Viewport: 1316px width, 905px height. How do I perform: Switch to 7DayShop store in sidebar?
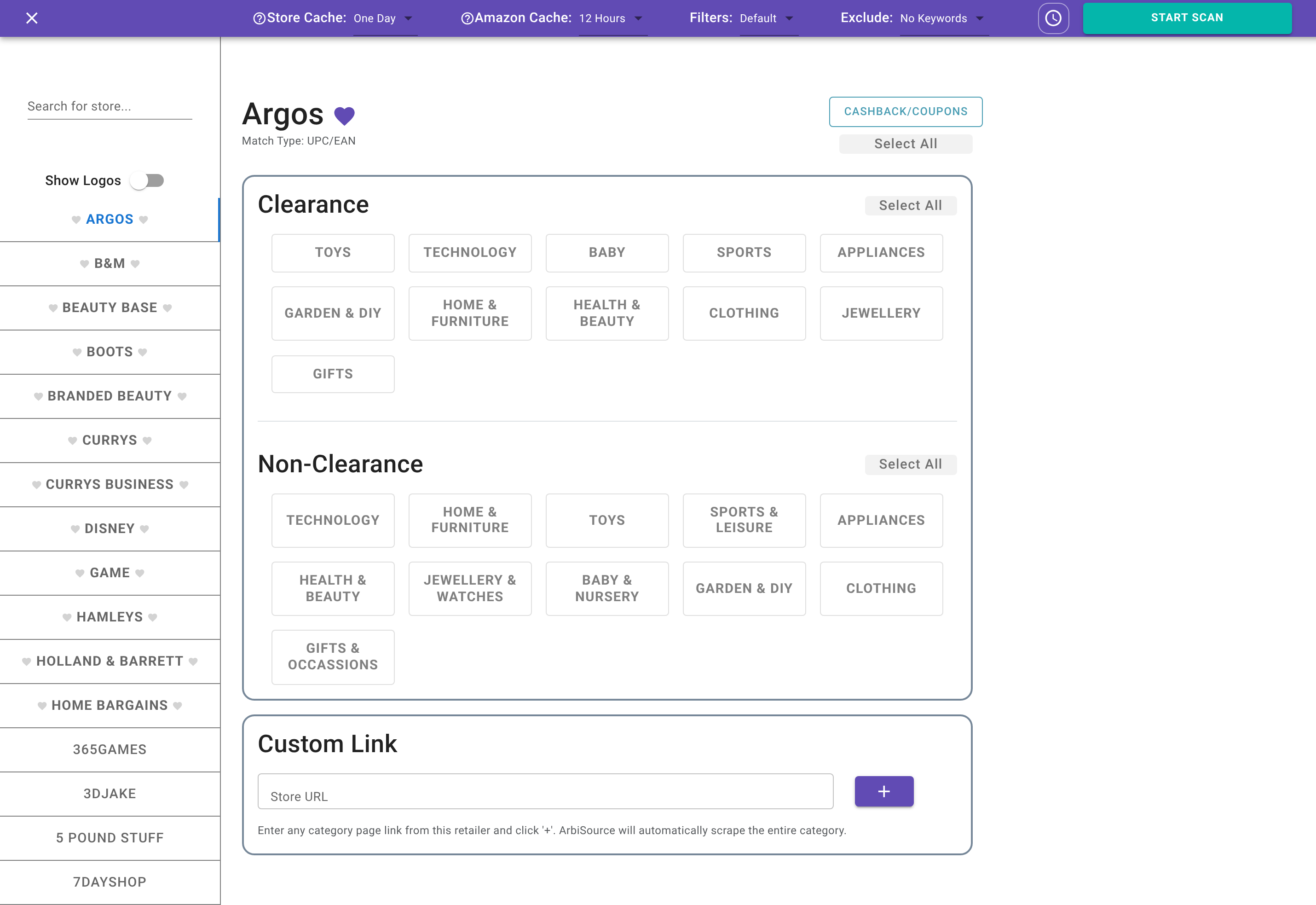tap(110, 882)
